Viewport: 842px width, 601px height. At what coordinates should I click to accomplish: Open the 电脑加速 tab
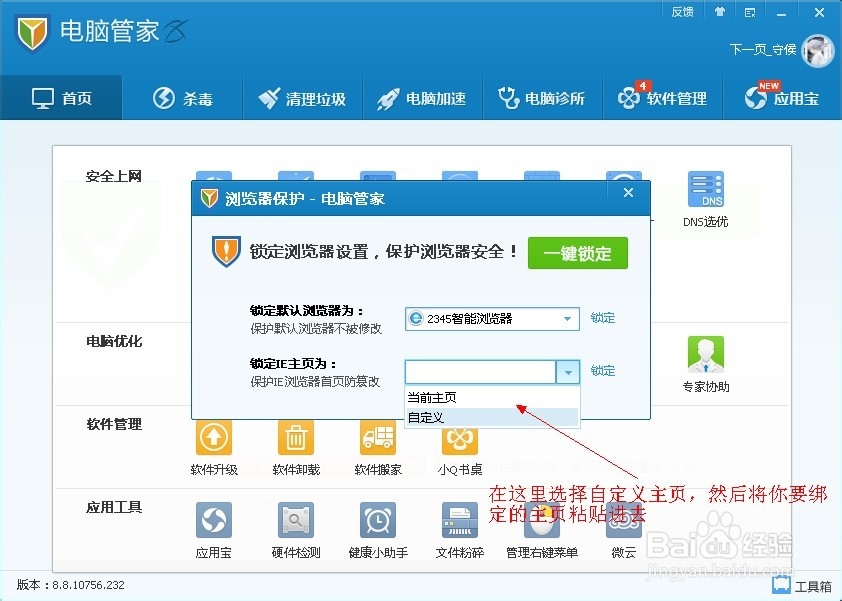423,98
